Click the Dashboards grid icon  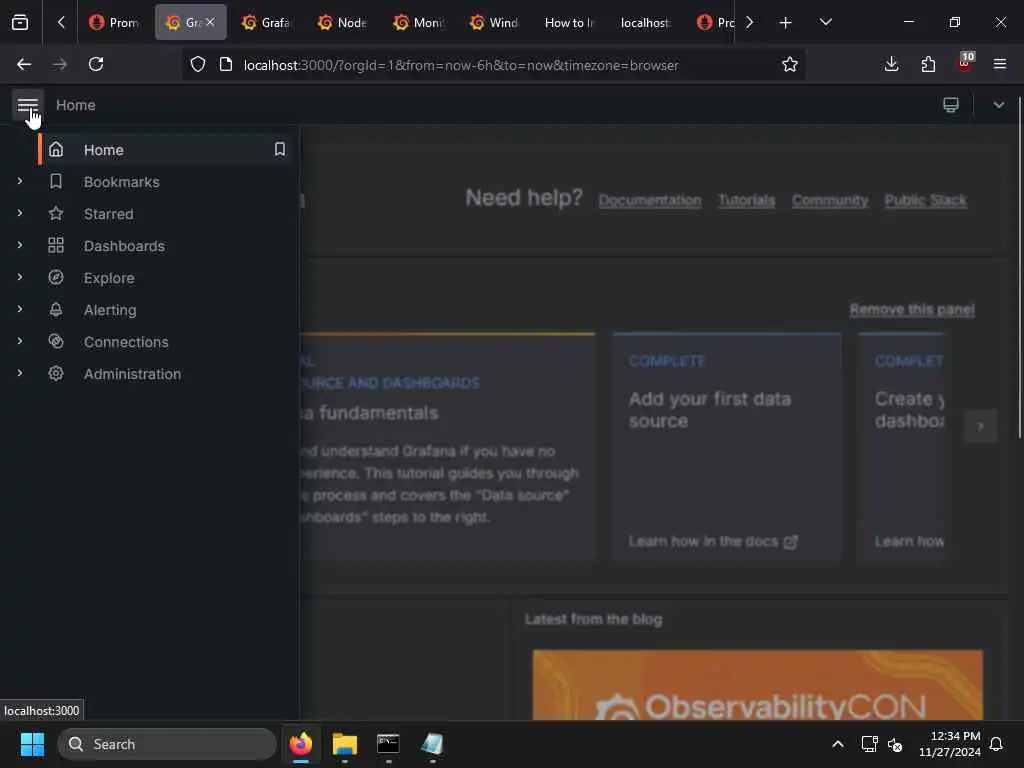click(x=56, y=245)
